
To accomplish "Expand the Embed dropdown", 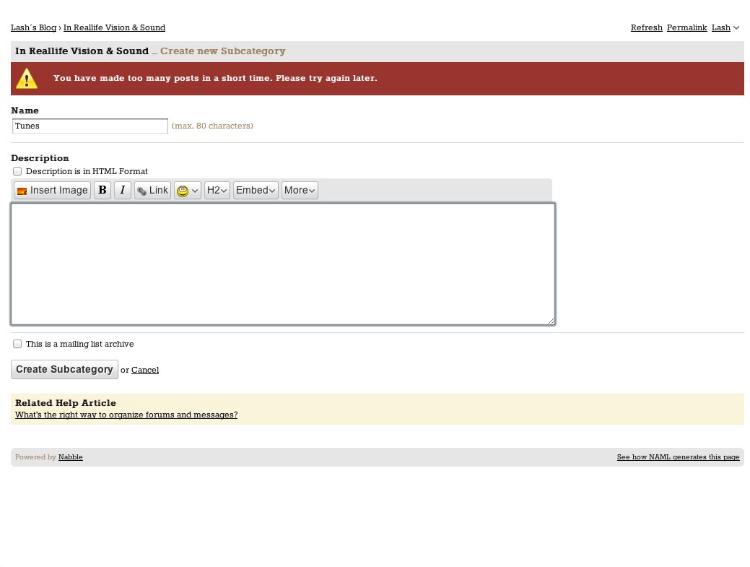I will (x=255, y=190).
